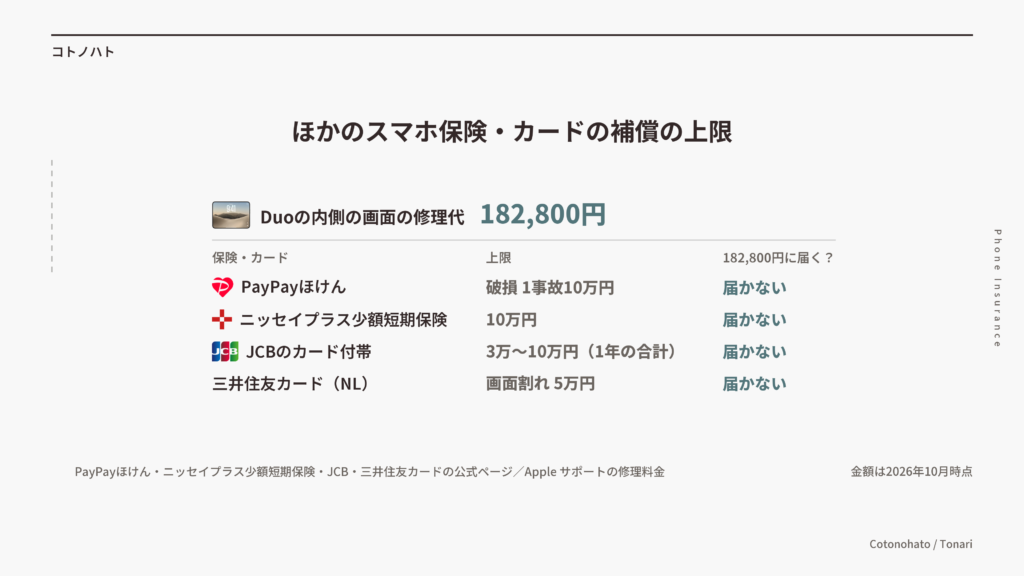The height and width of the screenshot is (576, 1024).
Task: Select the コトノハト header label
Action: click(83, 52)
